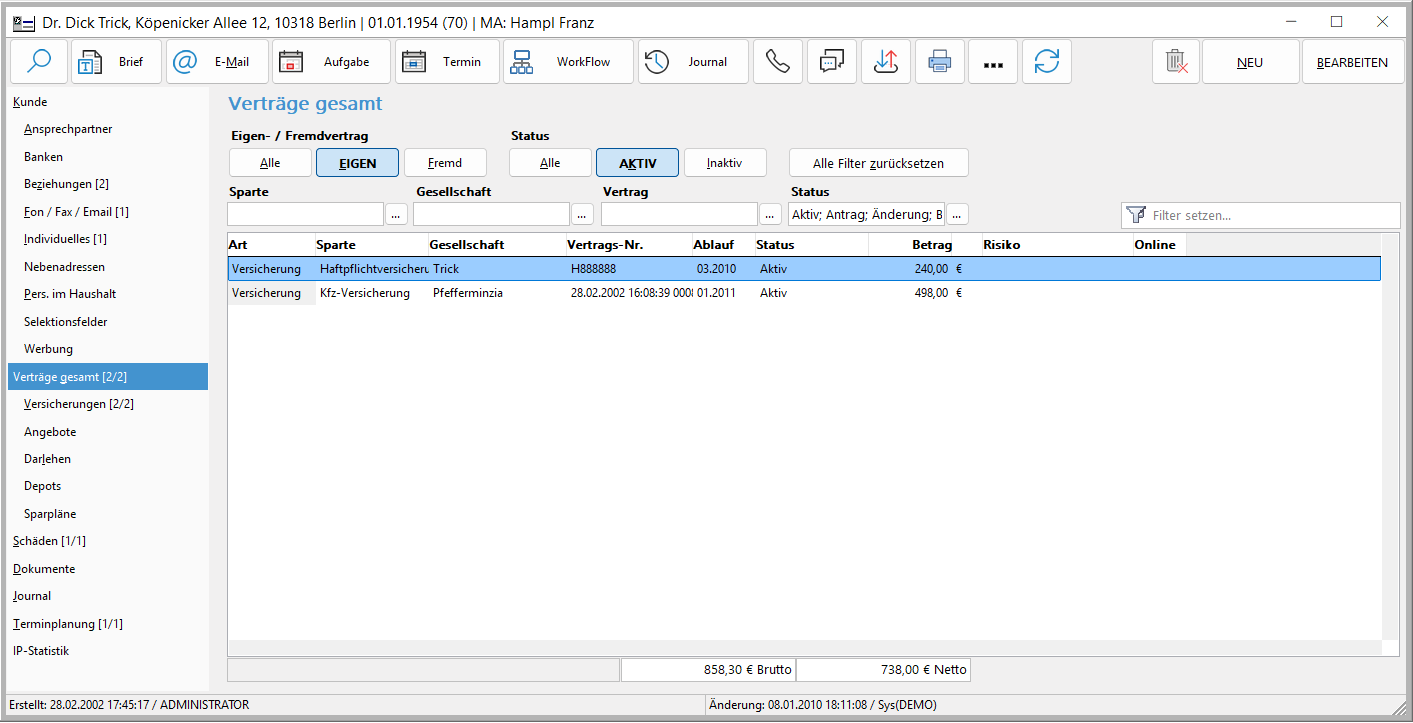Open the three-dots more options button
The width and height of the screenshot is (1413, 723).
pos(993,62)
